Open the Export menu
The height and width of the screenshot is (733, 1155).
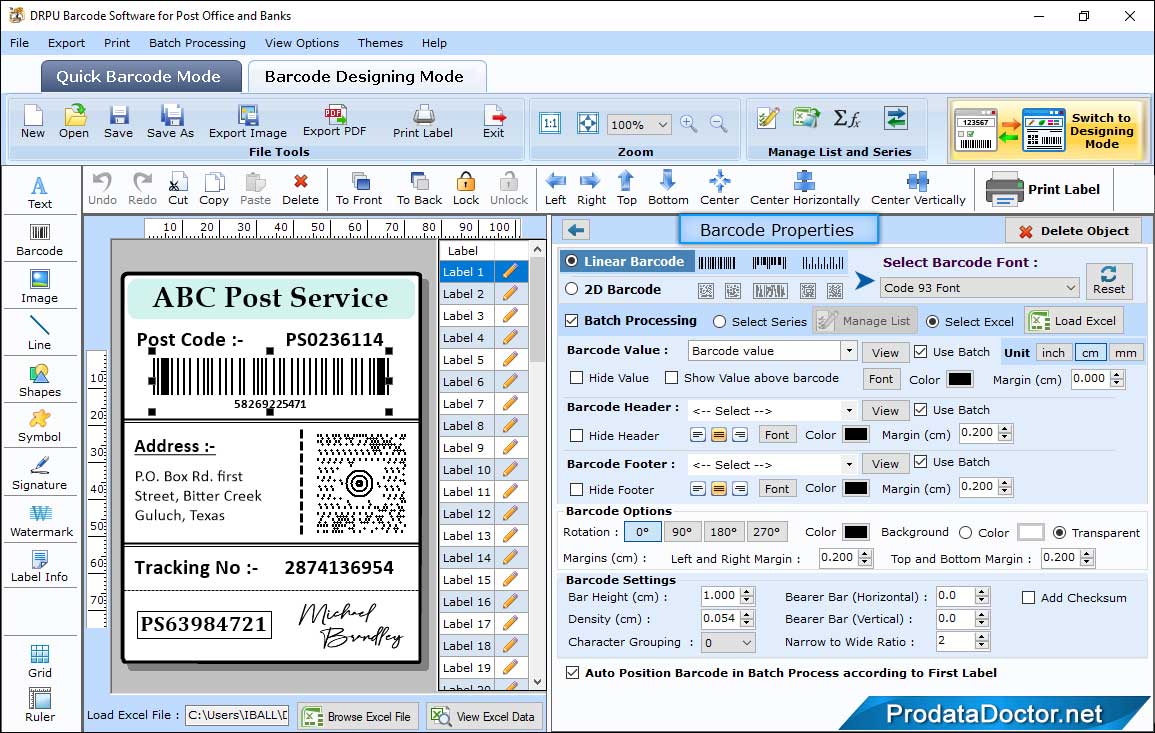(x=66, y=43)
